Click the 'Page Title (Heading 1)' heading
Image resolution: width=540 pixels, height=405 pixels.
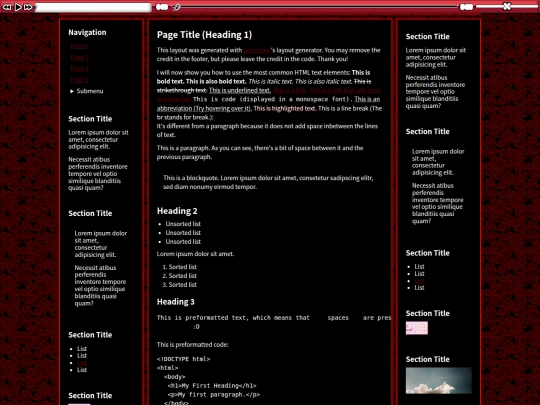[204, 34]
